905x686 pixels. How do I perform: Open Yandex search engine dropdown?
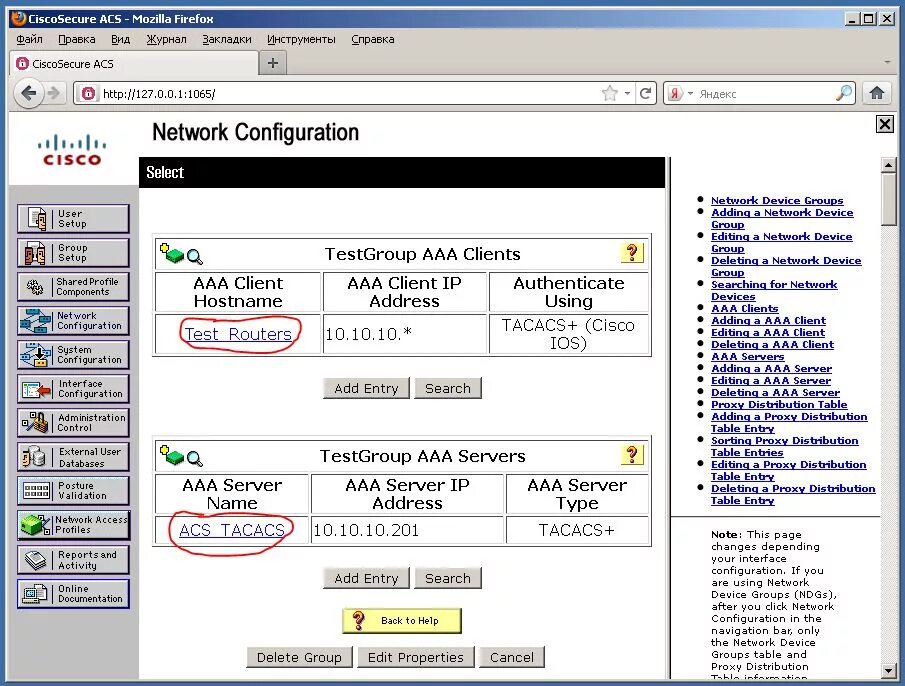coord(690,93)
